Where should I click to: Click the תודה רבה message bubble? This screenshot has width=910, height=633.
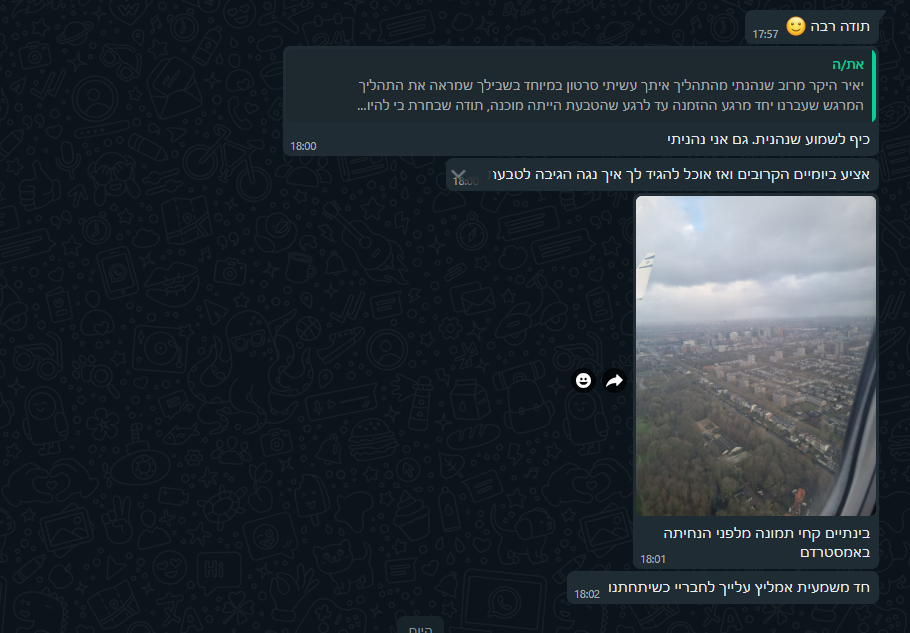[x=811, y=27]
